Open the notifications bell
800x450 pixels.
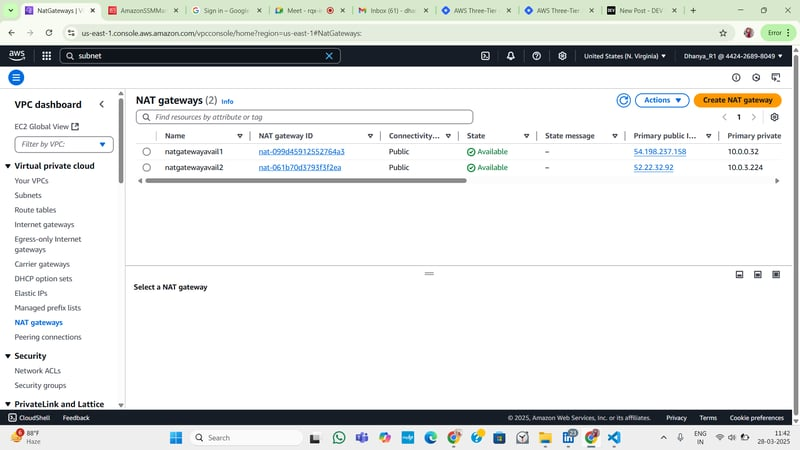[511, 56]
